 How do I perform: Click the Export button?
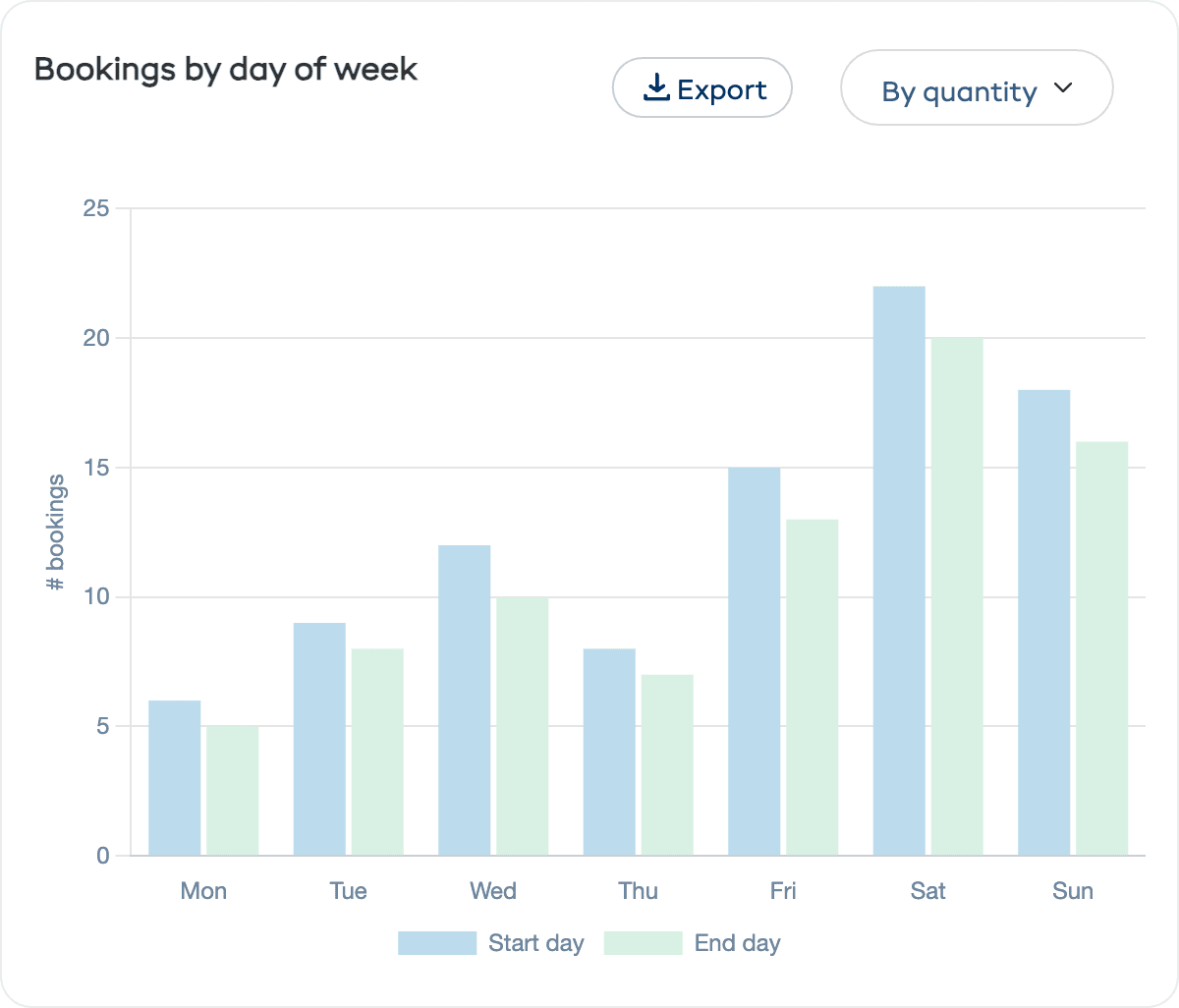coord(702,87)
